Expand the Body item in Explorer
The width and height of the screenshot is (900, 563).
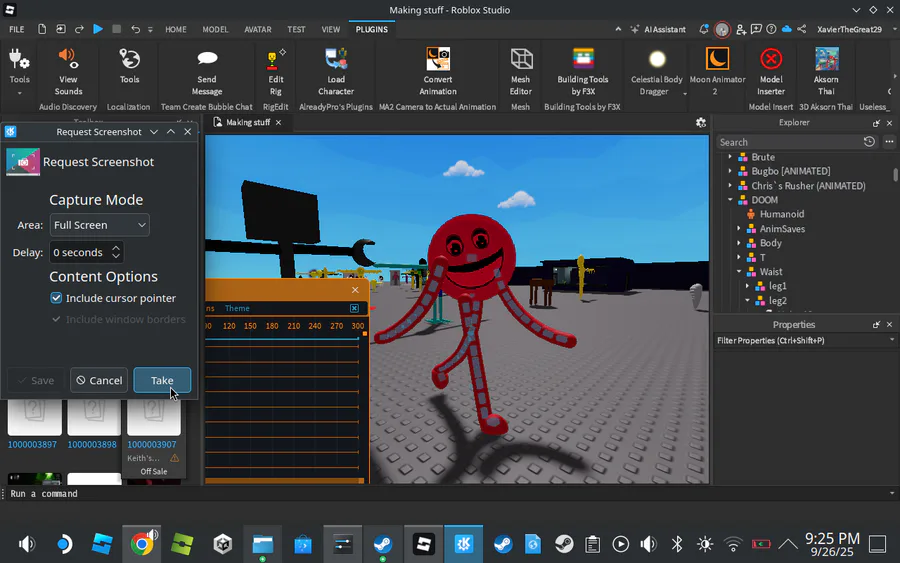(x=739, y=243)
